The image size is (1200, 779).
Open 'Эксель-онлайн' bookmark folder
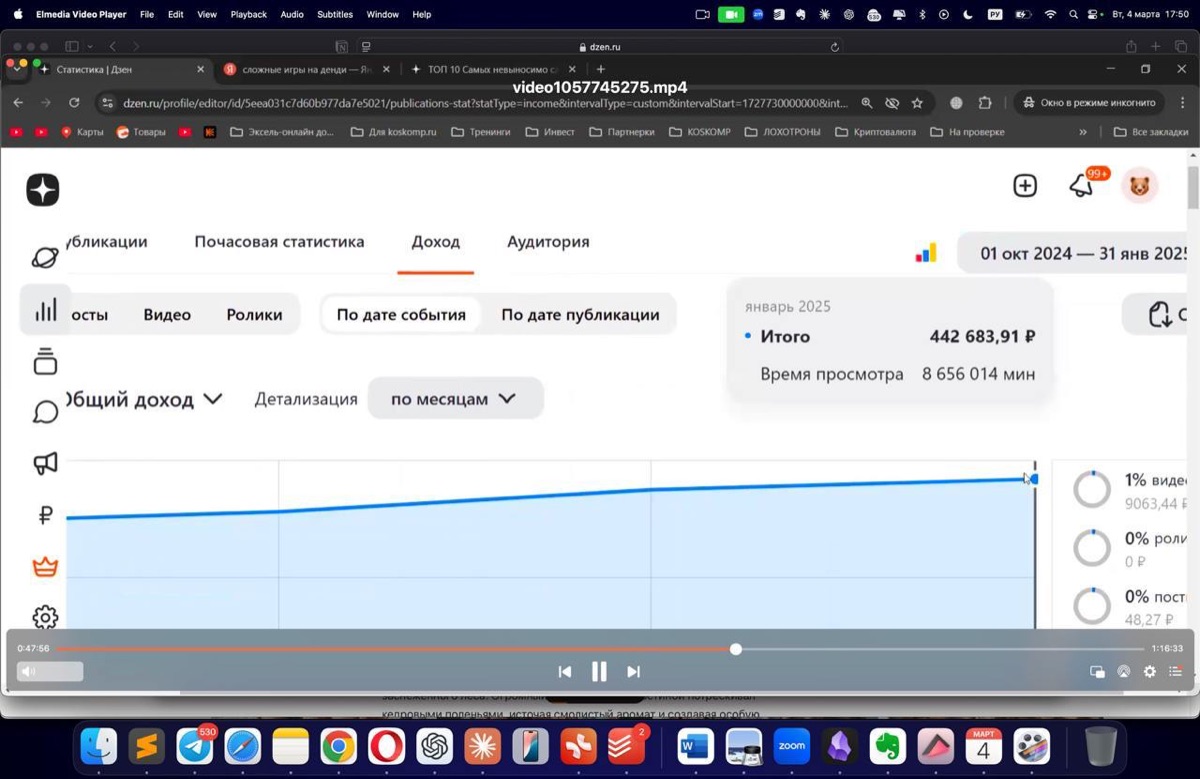[x=282, y=132]
